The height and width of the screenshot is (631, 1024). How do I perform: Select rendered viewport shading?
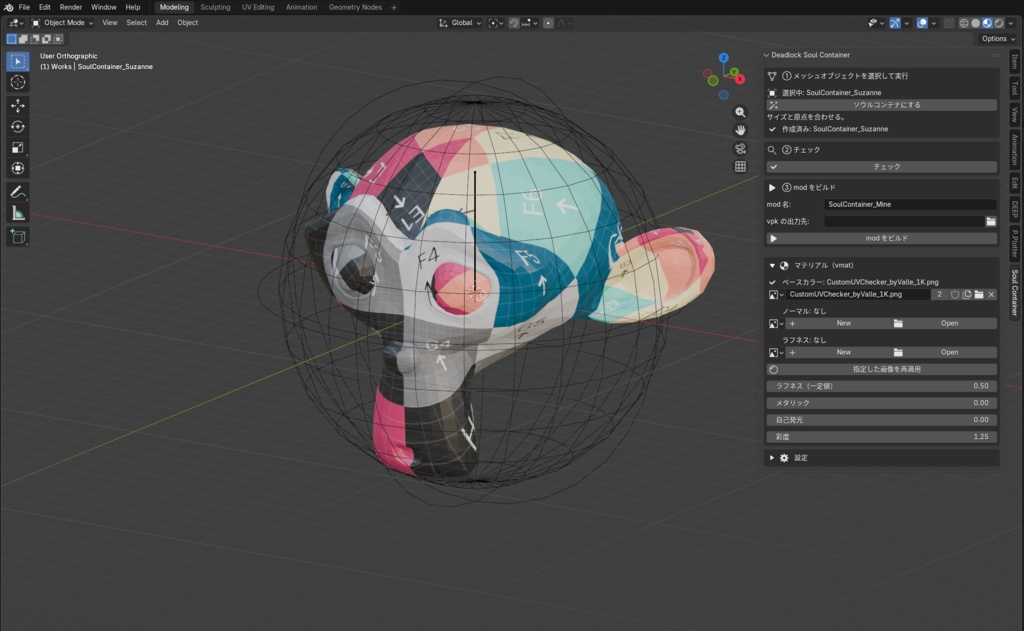click(999, 23)
